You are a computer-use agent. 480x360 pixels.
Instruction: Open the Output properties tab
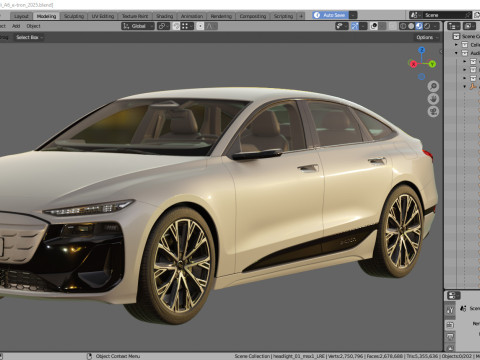(450, 337)
